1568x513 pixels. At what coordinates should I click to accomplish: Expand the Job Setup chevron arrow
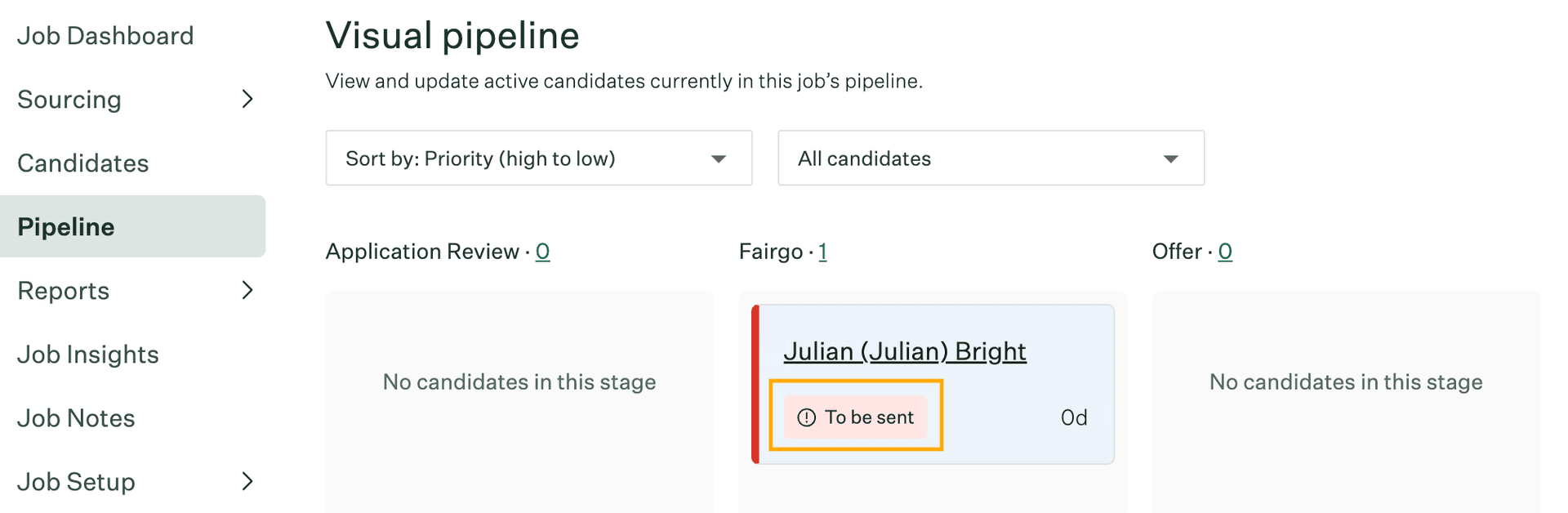[x=247, y=481]
